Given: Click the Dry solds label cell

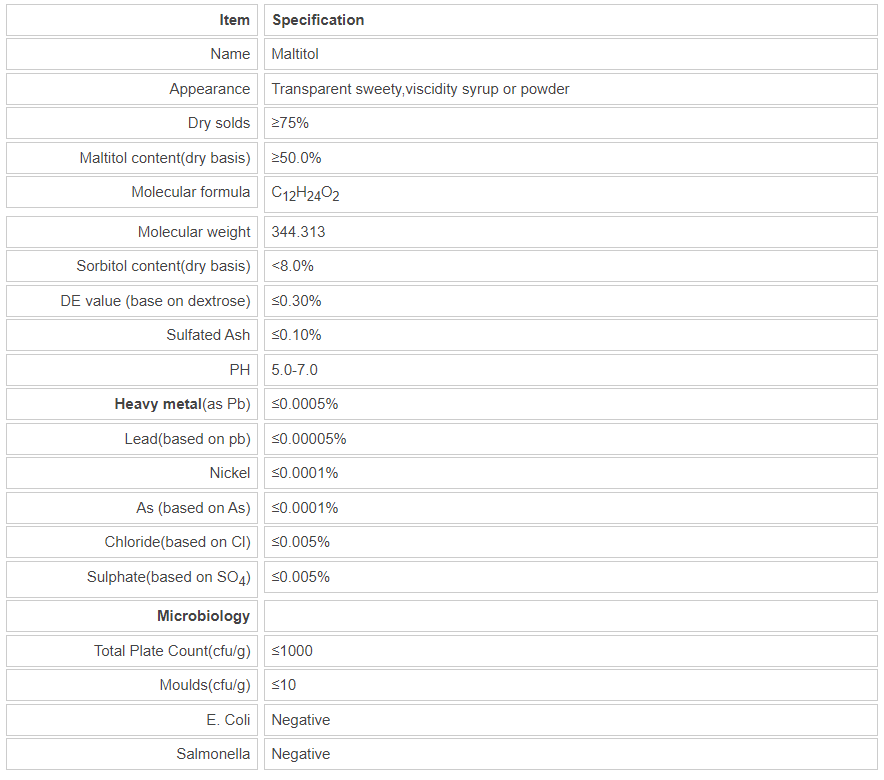Looking at the screenshot, I should (x=219, y=123).
